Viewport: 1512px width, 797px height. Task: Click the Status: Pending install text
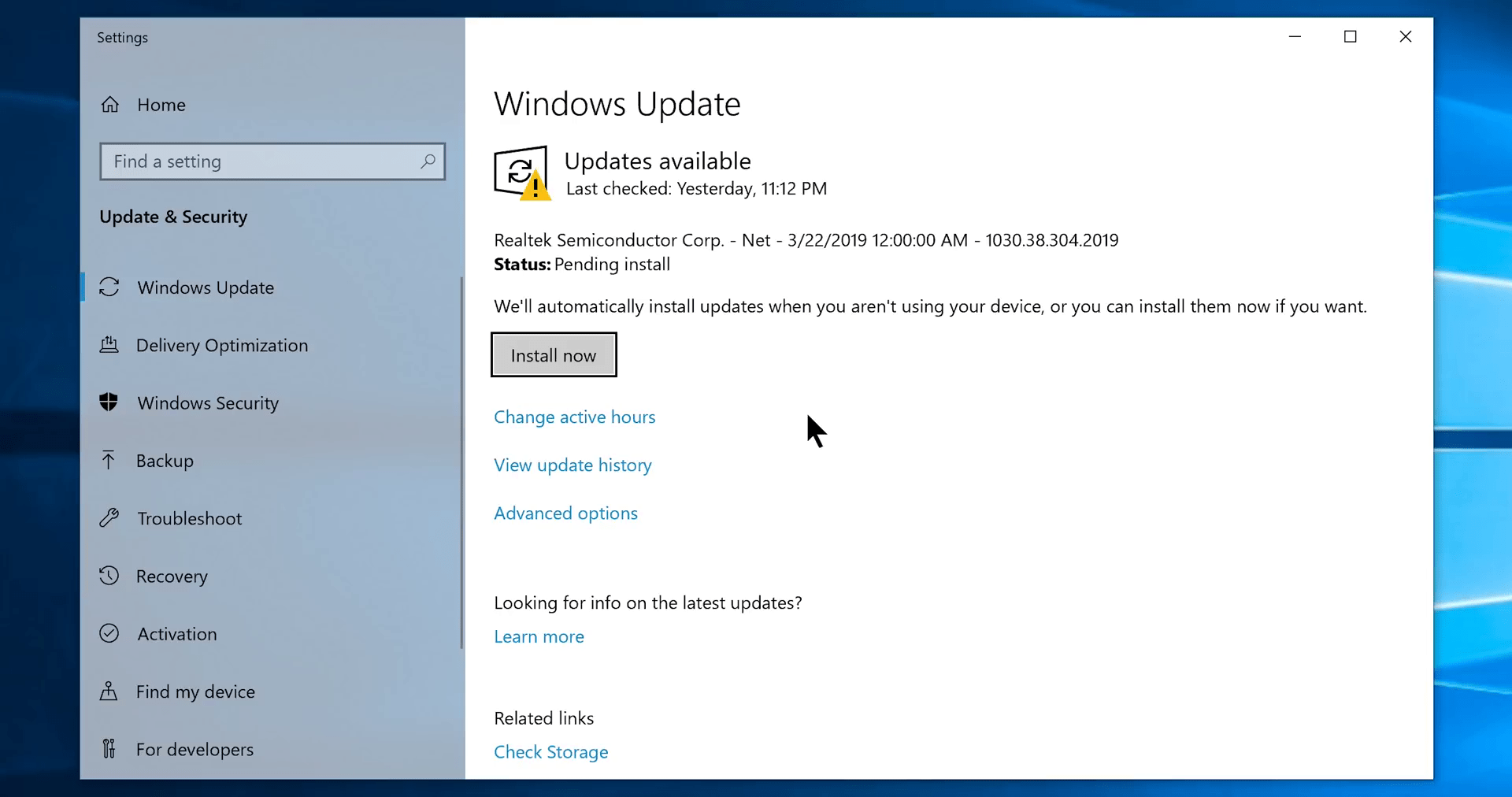click(x=582, y=265)
